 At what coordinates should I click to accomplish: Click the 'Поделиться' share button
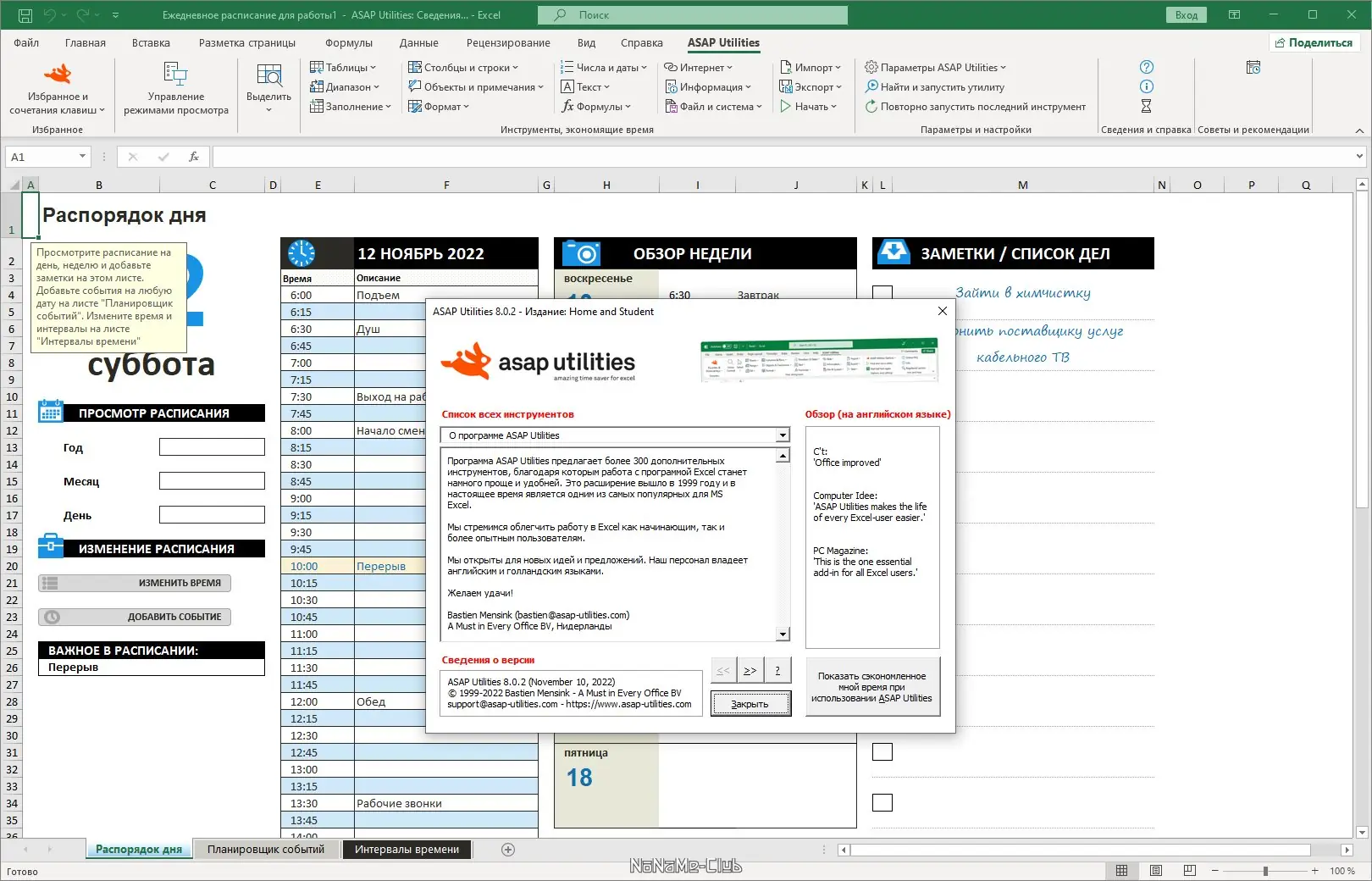coord(1314,42)
